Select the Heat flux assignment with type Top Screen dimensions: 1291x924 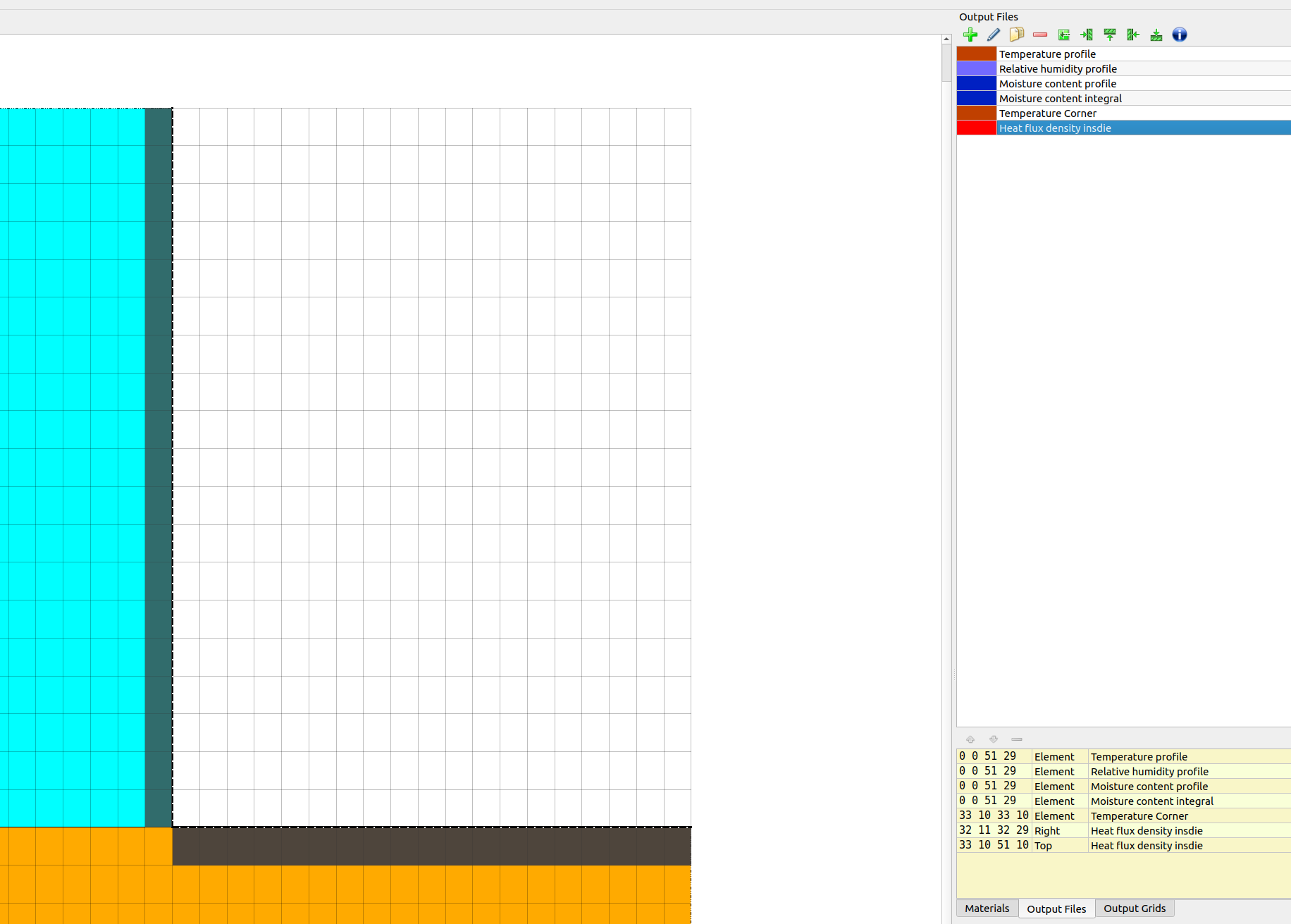(1124, 846)
